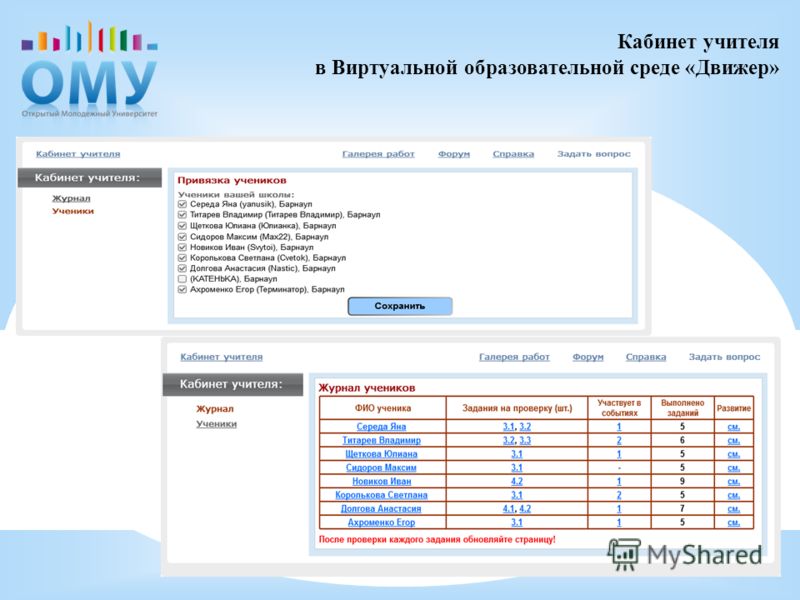Image resolution: width=800 pixels, height=600 pixels.
Task: Open task 3.1 for Щеткова Юлиана
Action: pyautogui.click(x=517, y=454)
